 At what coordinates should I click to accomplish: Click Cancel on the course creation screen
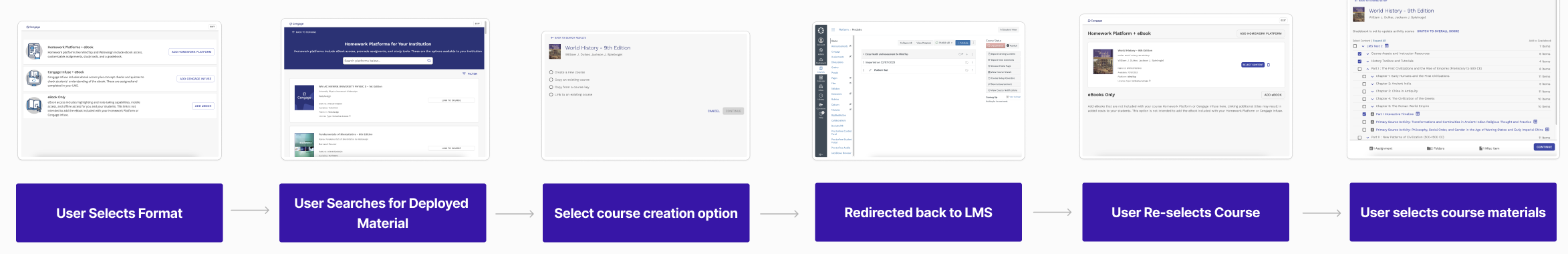(713, 111)
